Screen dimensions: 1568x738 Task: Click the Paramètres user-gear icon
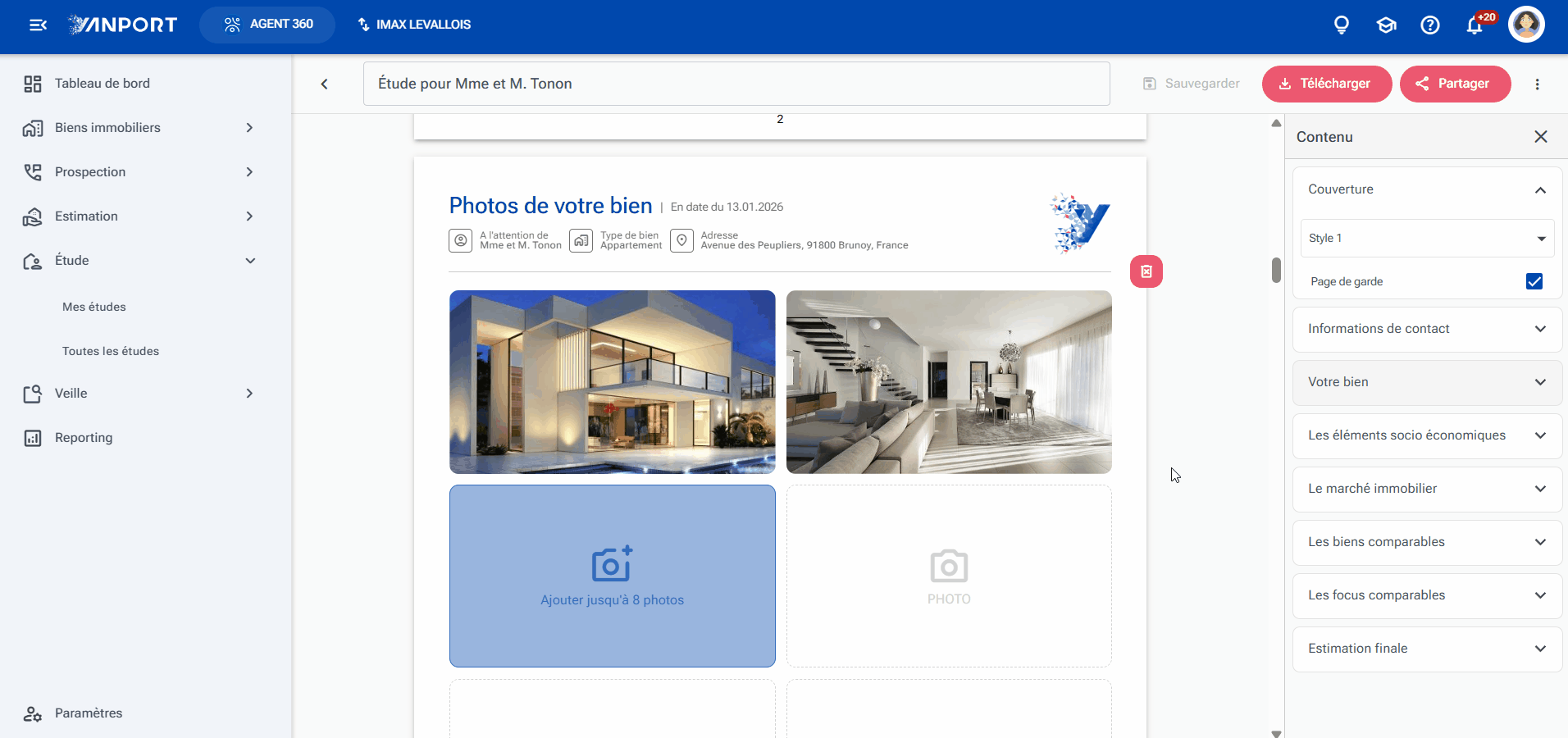[33, 713]
